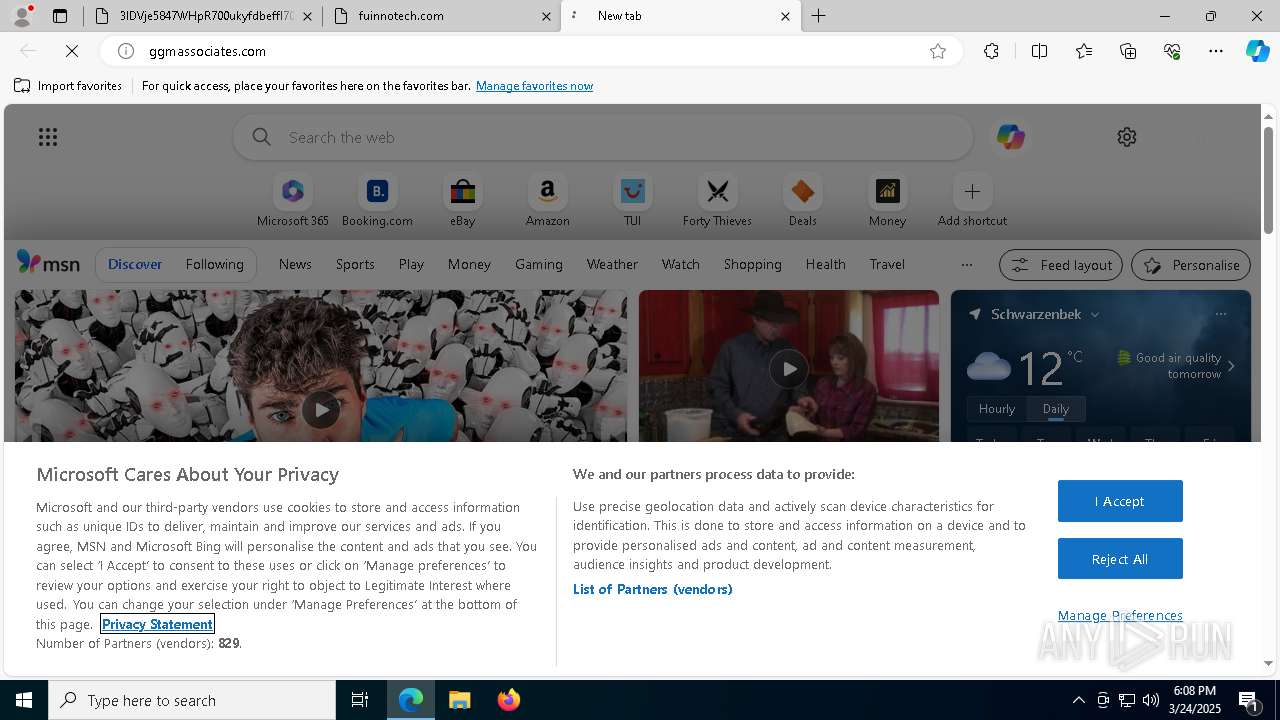The image size is (1280, 720).
Task: Launch Copilot beside the search box
Action: 1010,137
